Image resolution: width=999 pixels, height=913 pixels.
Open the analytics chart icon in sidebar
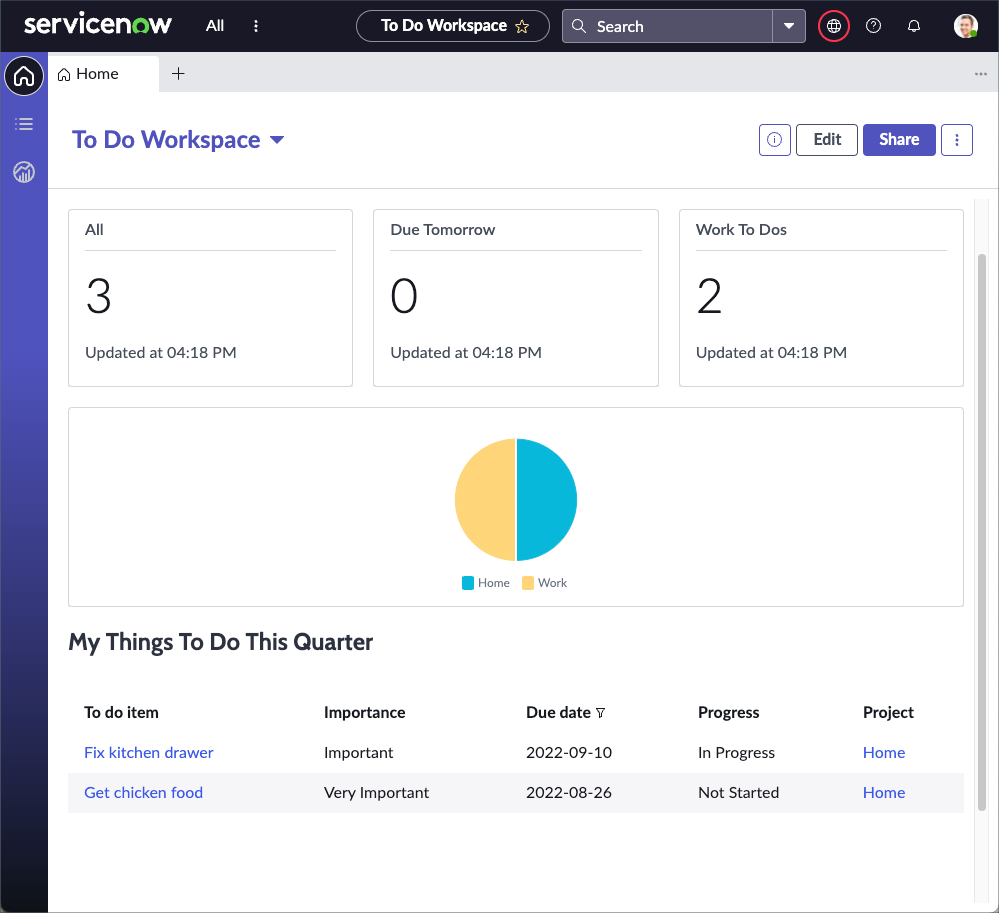click(x=24, y=172)
